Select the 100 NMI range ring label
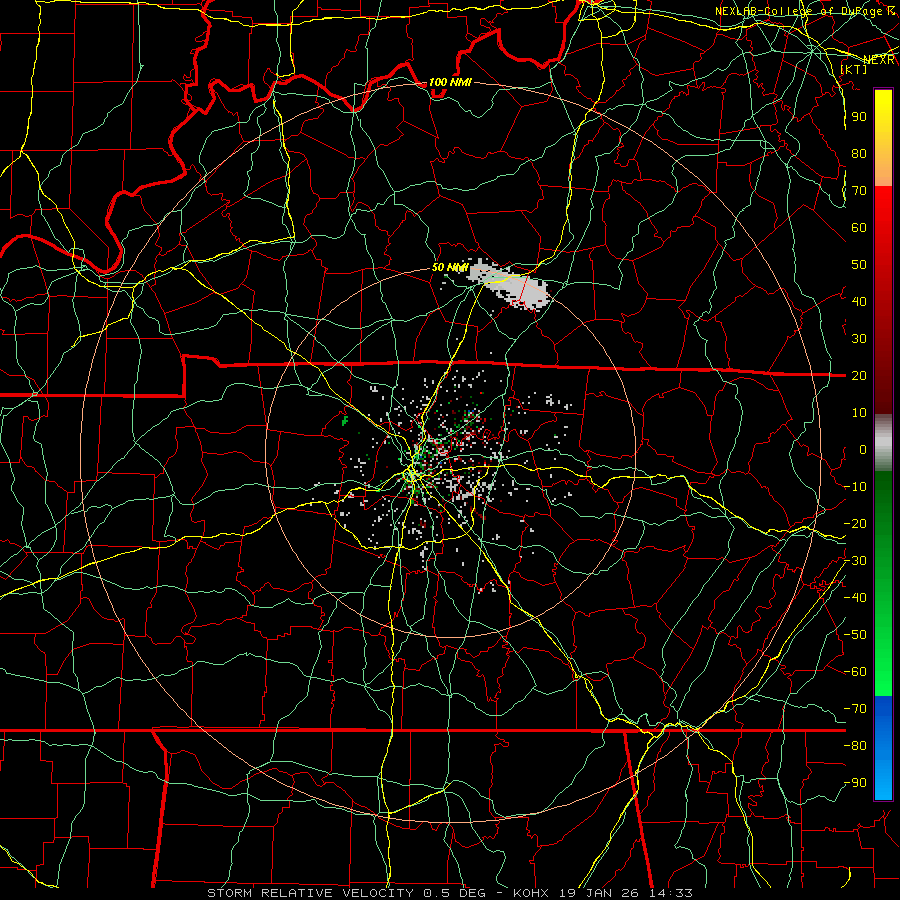 click(450, 82)
